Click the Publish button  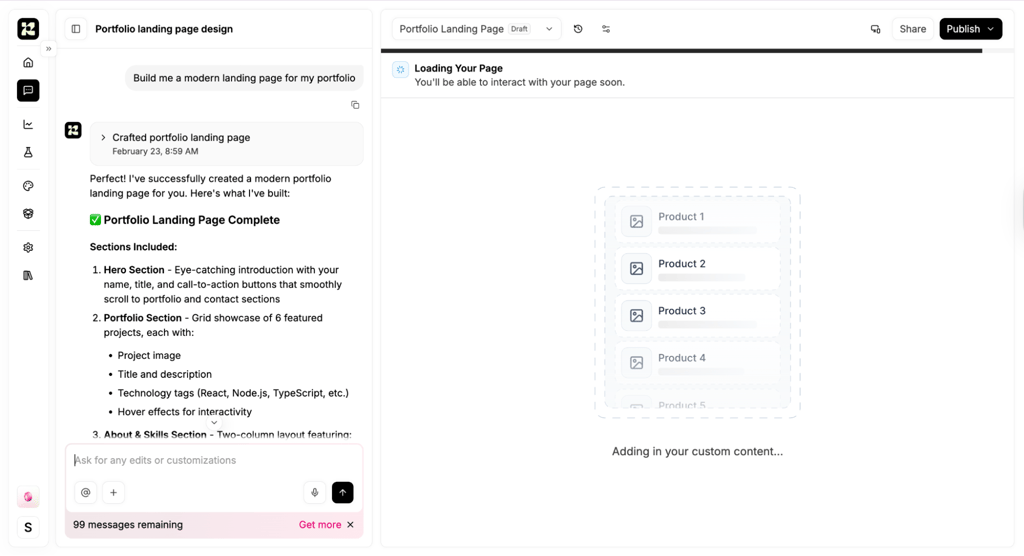pyautogui.click(x=970, y=29)
